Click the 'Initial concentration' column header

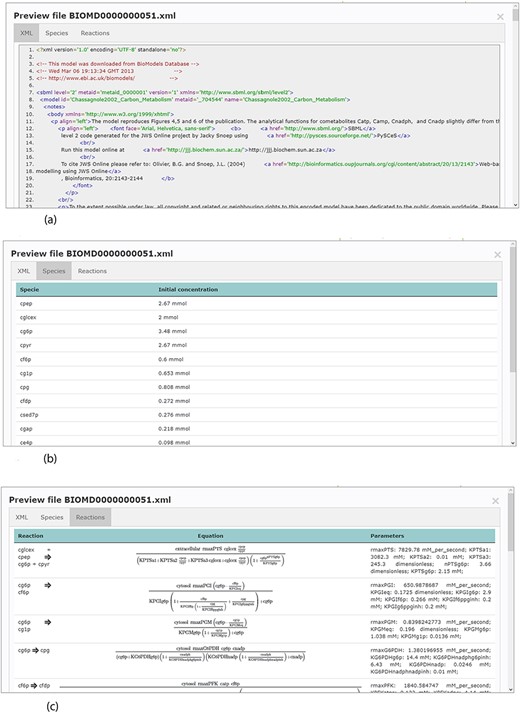188,289
